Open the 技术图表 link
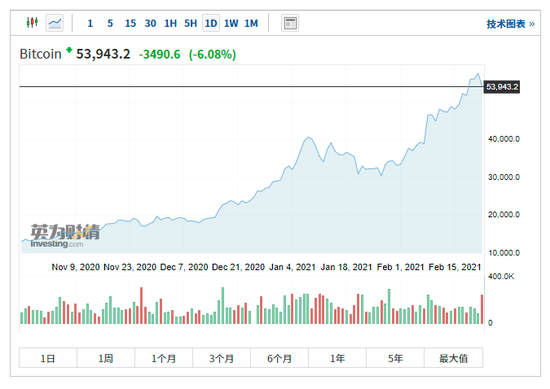 point(510,24)
